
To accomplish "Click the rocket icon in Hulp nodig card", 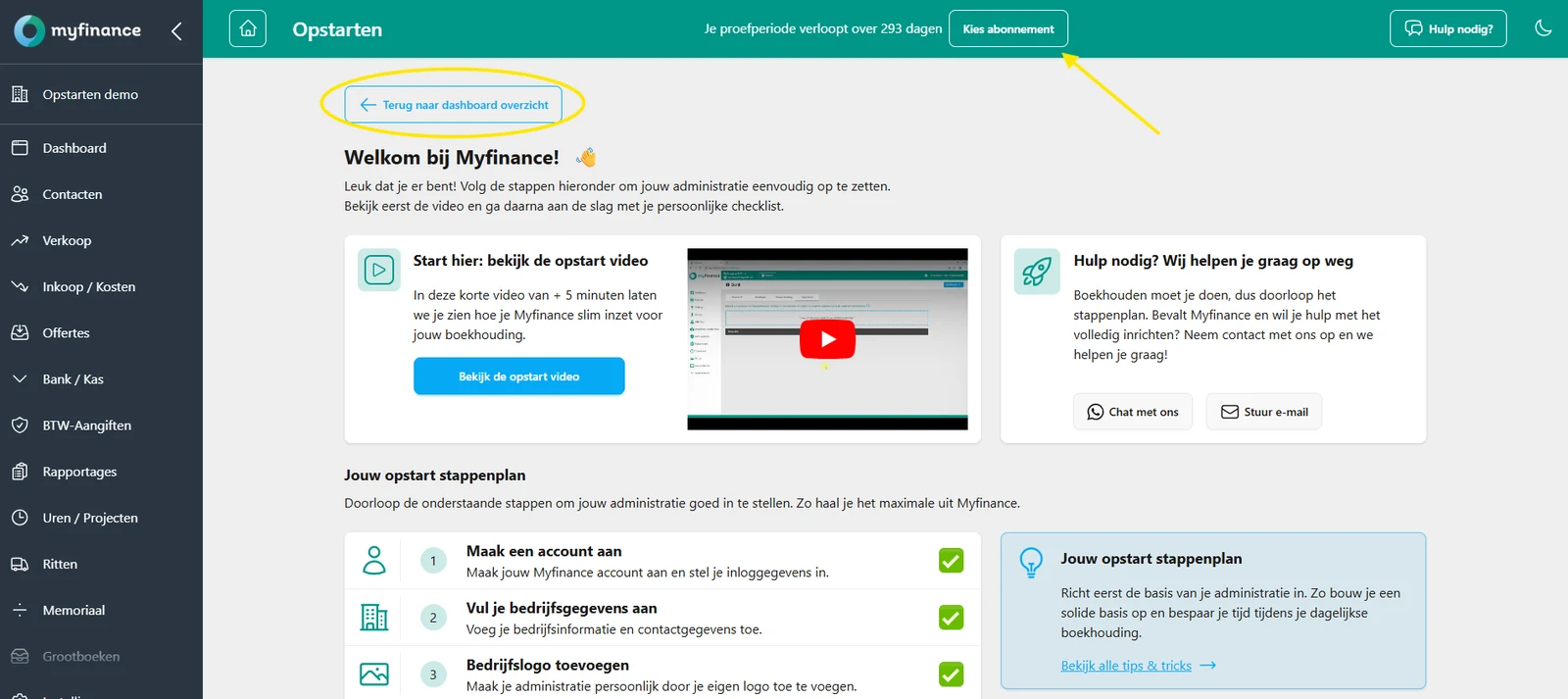I will tap(1037, 272).
